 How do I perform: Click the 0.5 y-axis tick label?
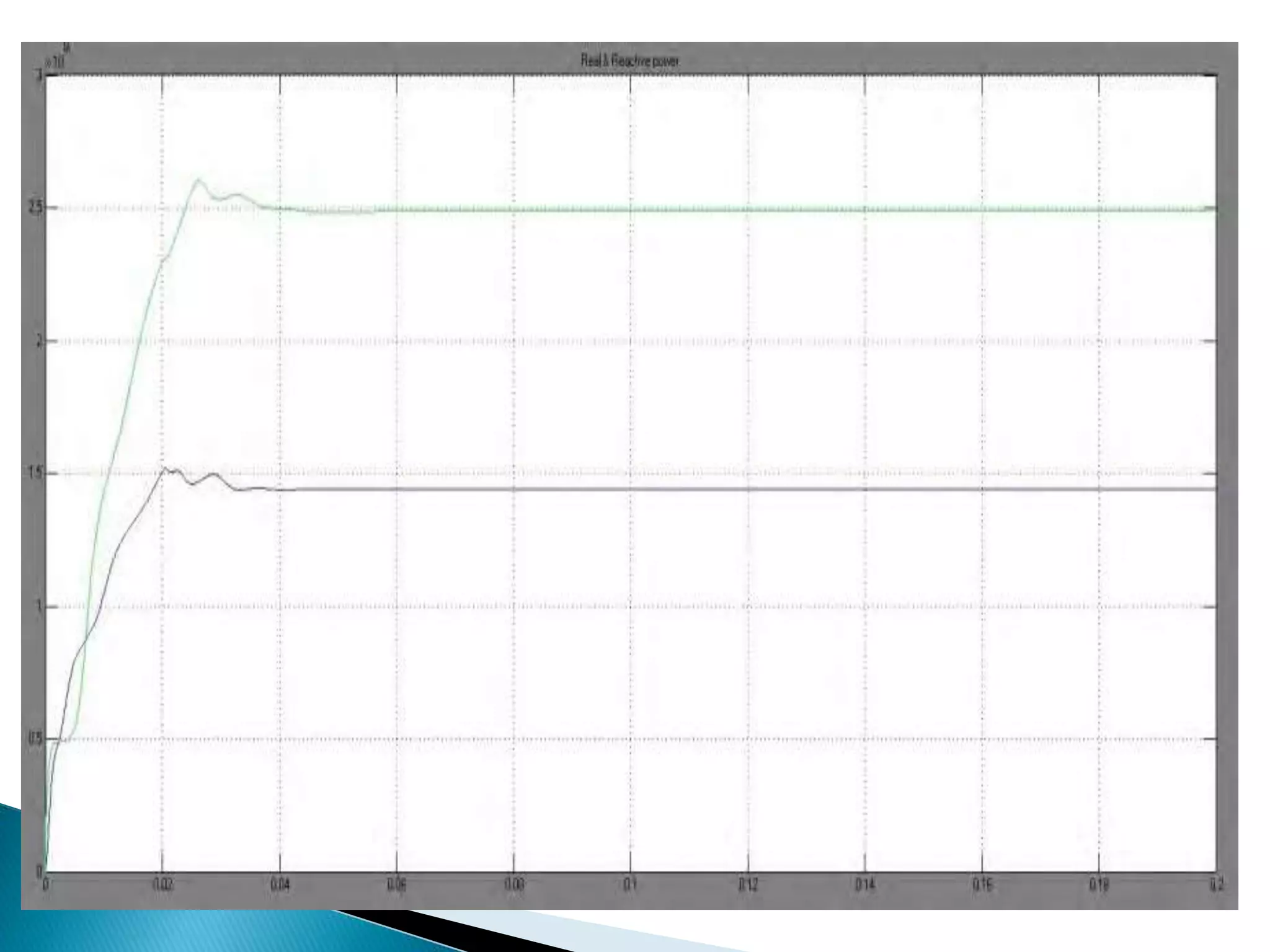[x=35, y=739]
